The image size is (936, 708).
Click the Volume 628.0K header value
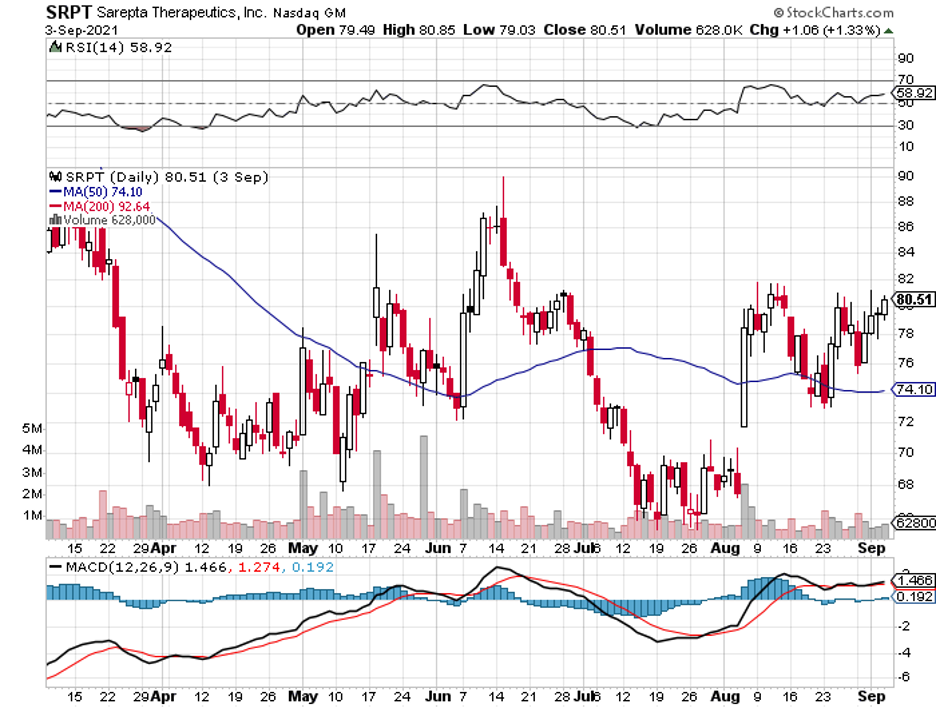[x=688, y=30]
